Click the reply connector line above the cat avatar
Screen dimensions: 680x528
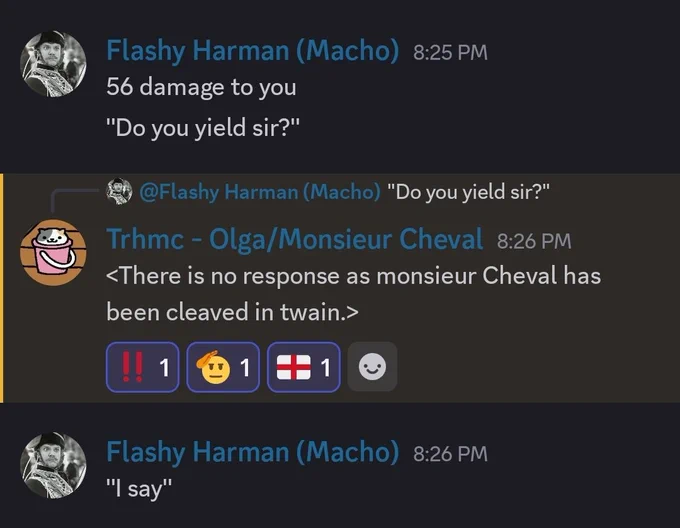[74, 200]
